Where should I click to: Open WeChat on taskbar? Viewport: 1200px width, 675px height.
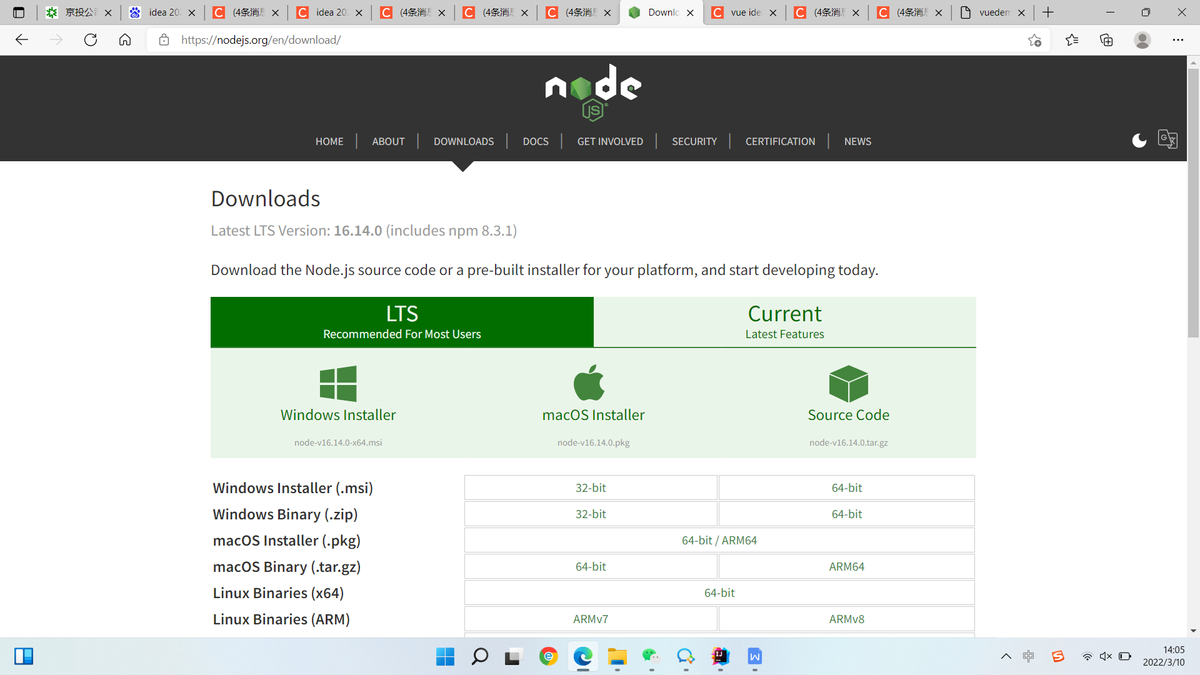coord(651,656)
